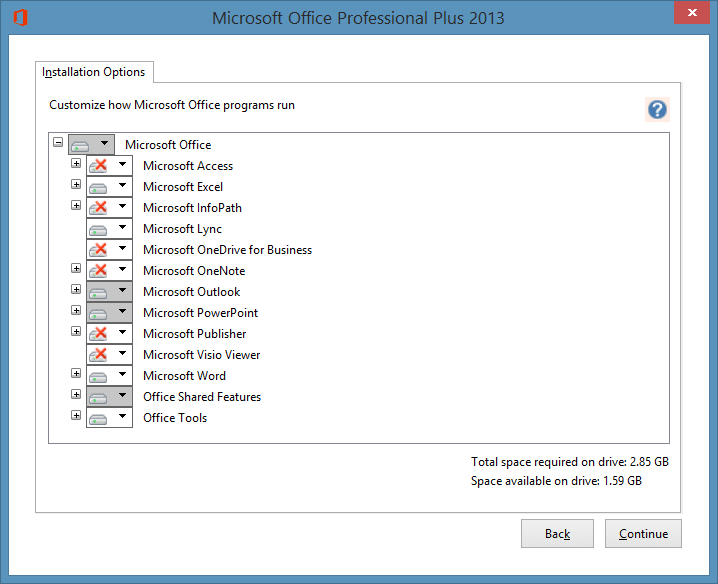
Task: Click Microsoft Access not-available red X icon
Action: tap(98, 166)
